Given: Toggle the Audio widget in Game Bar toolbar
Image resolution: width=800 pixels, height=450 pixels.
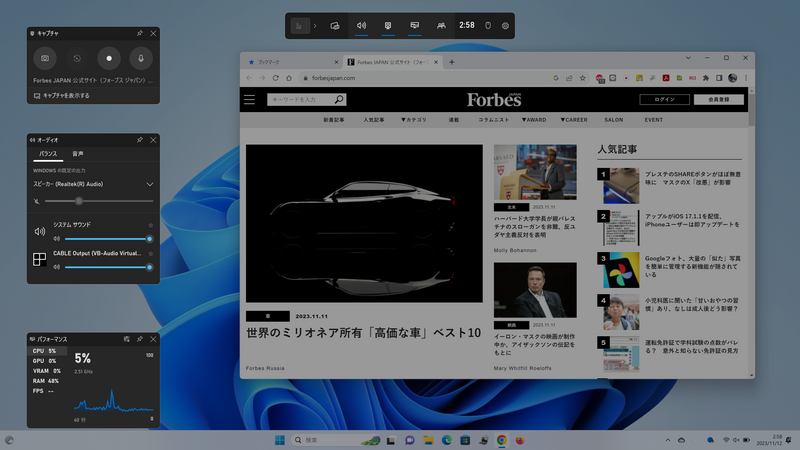Looking at the screenshot, I should (361, 25).
